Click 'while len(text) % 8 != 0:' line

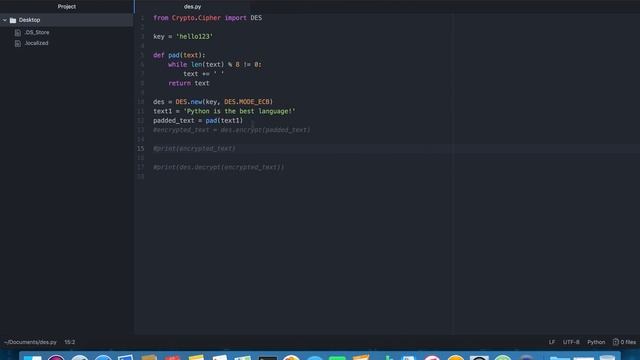(215, 64)
